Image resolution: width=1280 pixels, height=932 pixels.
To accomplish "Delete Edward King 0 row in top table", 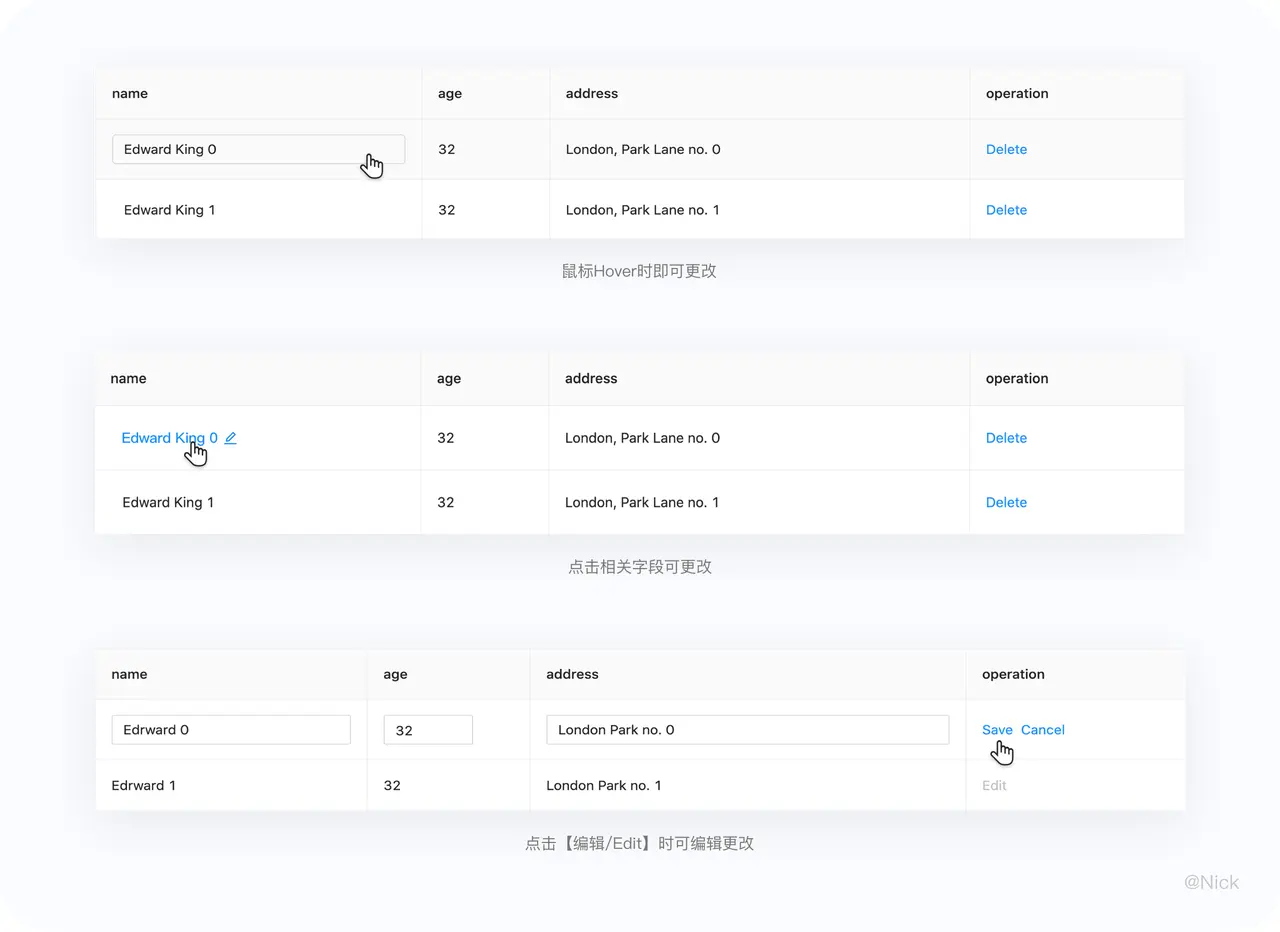I will click(x=1006, y=149).
